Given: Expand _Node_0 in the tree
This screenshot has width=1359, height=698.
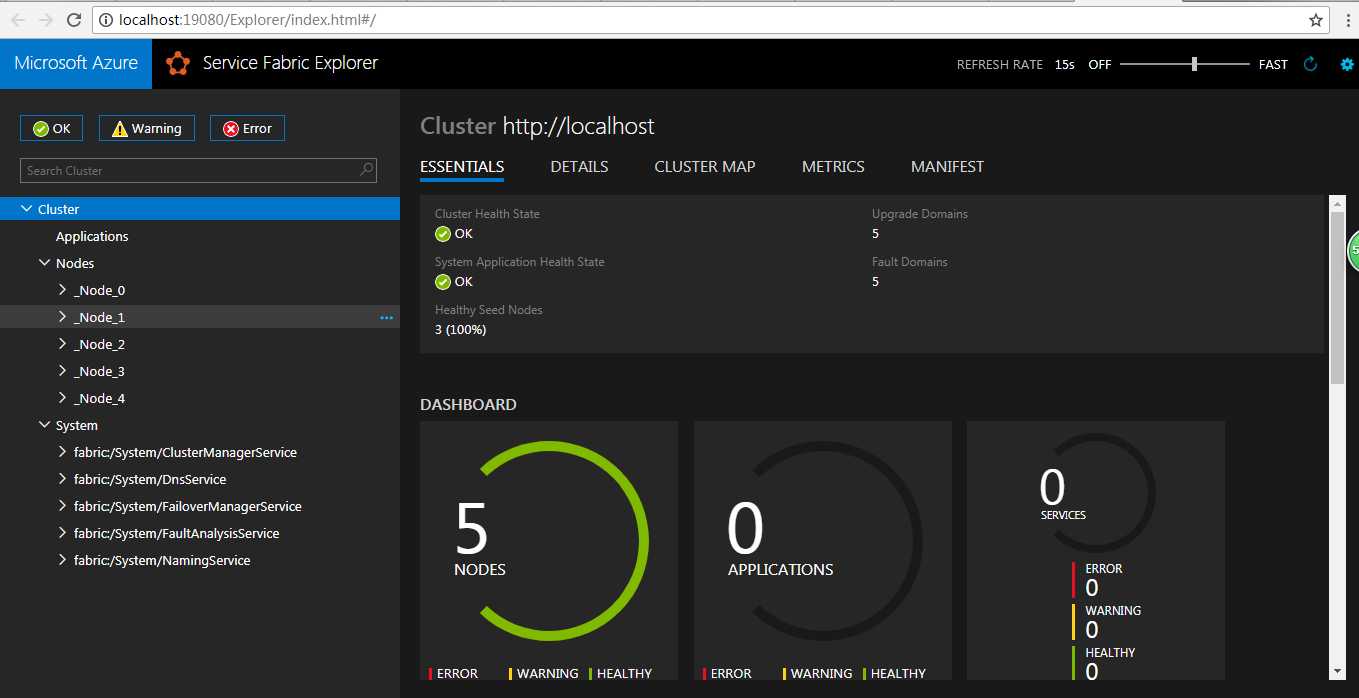Looking at the screenshot, I should (x=63, y=290).
